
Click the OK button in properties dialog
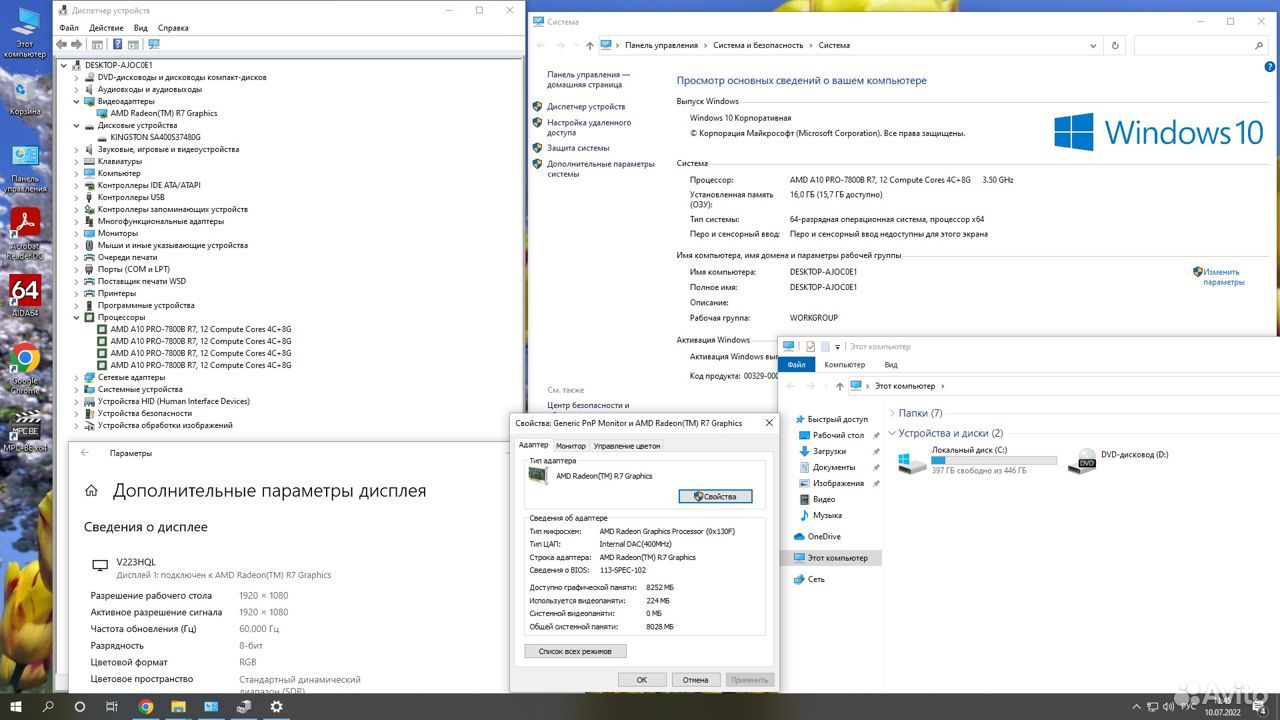click(x=642, y=680)
